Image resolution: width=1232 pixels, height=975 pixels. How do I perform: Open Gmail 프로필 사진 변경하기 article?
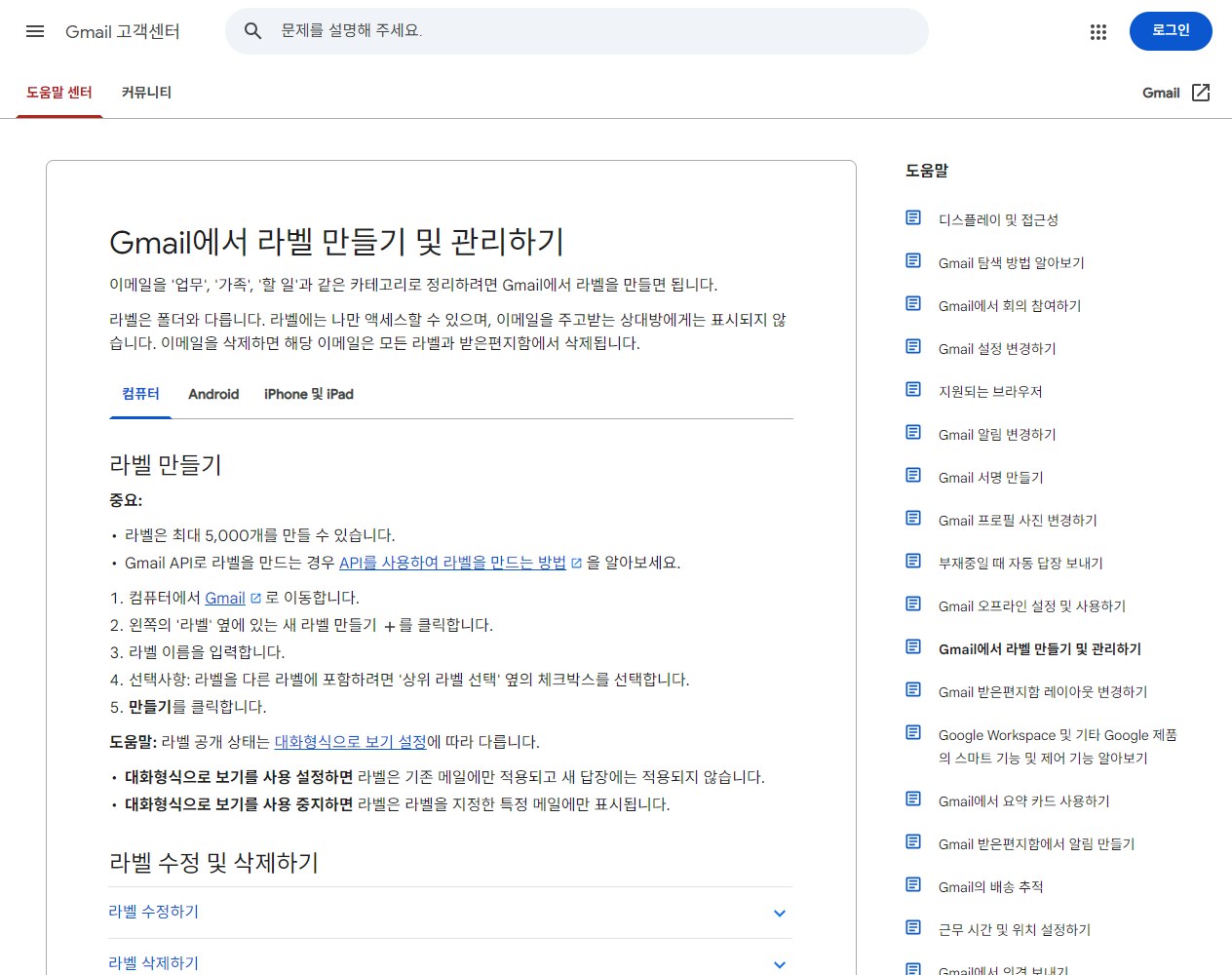[x=1018, y=521]
